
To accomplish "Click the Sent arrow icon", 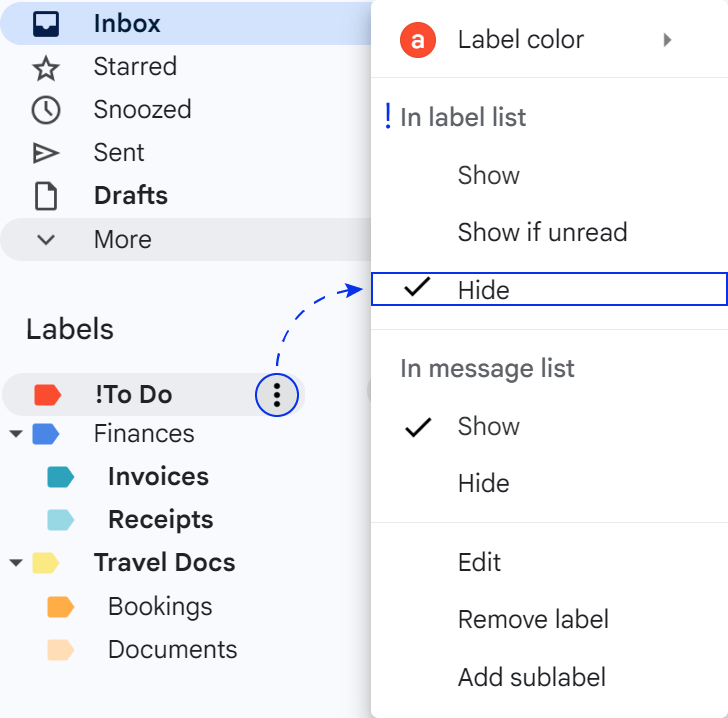I will point(46,153).
